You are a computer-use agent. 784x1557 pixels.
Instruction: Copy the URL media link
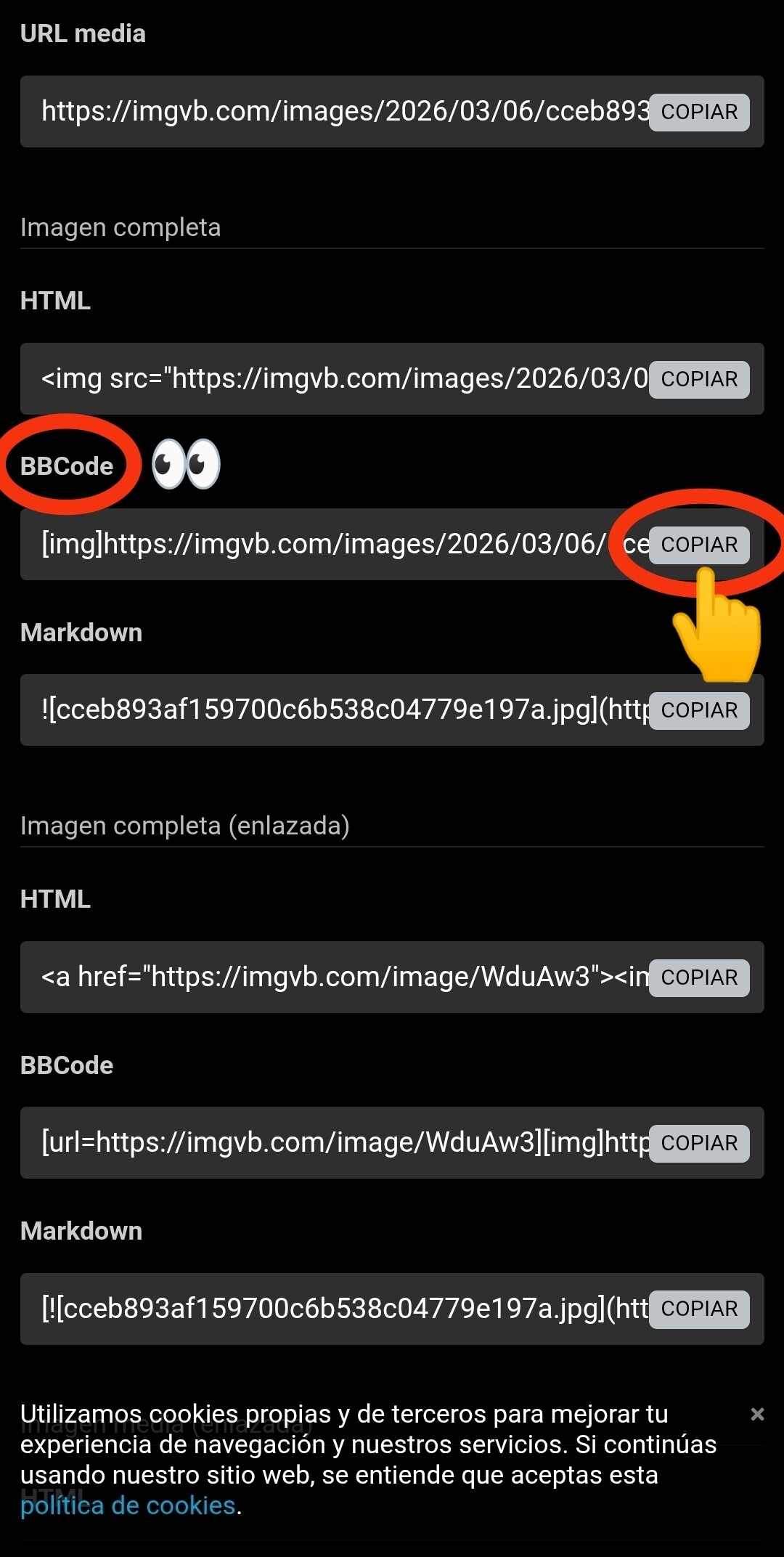pos(699,112)
